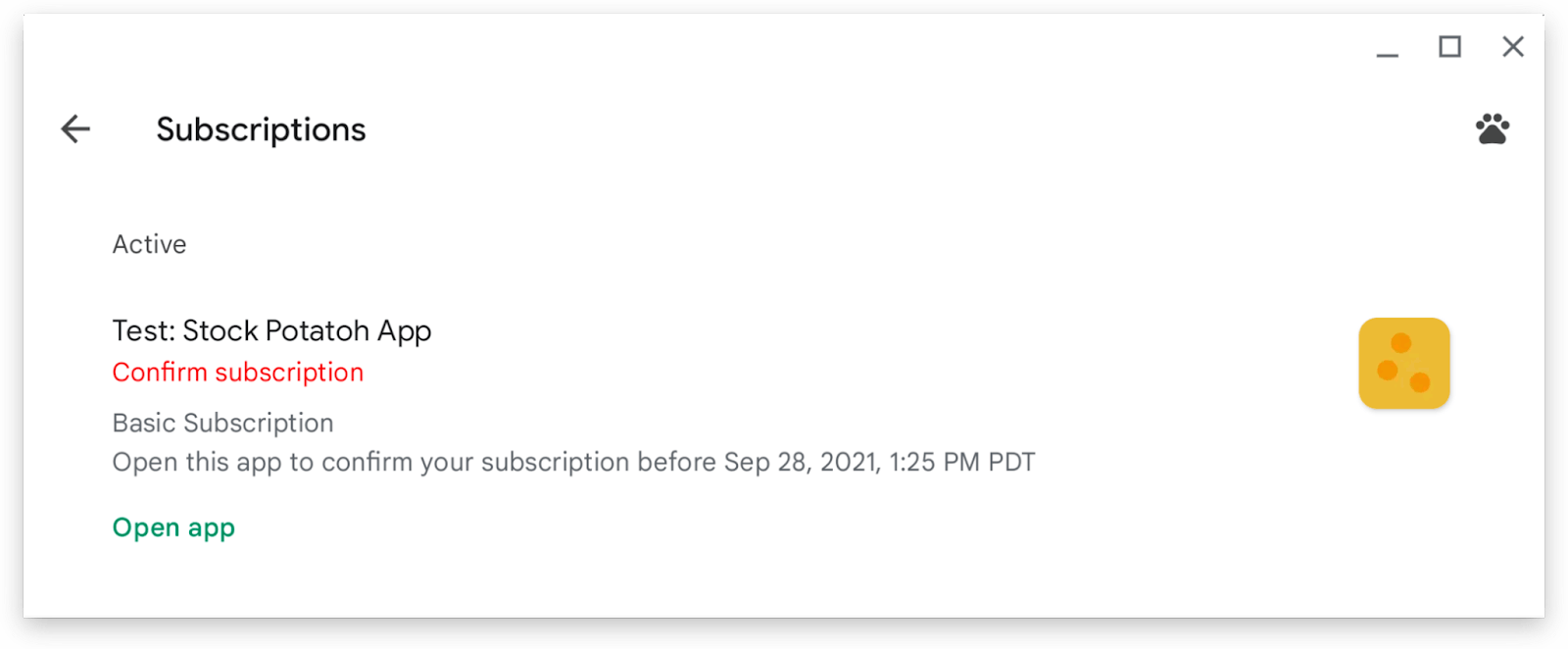Maximize the Subscriptions window
Image resolution: width=1568 pixels, height=649 pixels.
click(1449, 46)
